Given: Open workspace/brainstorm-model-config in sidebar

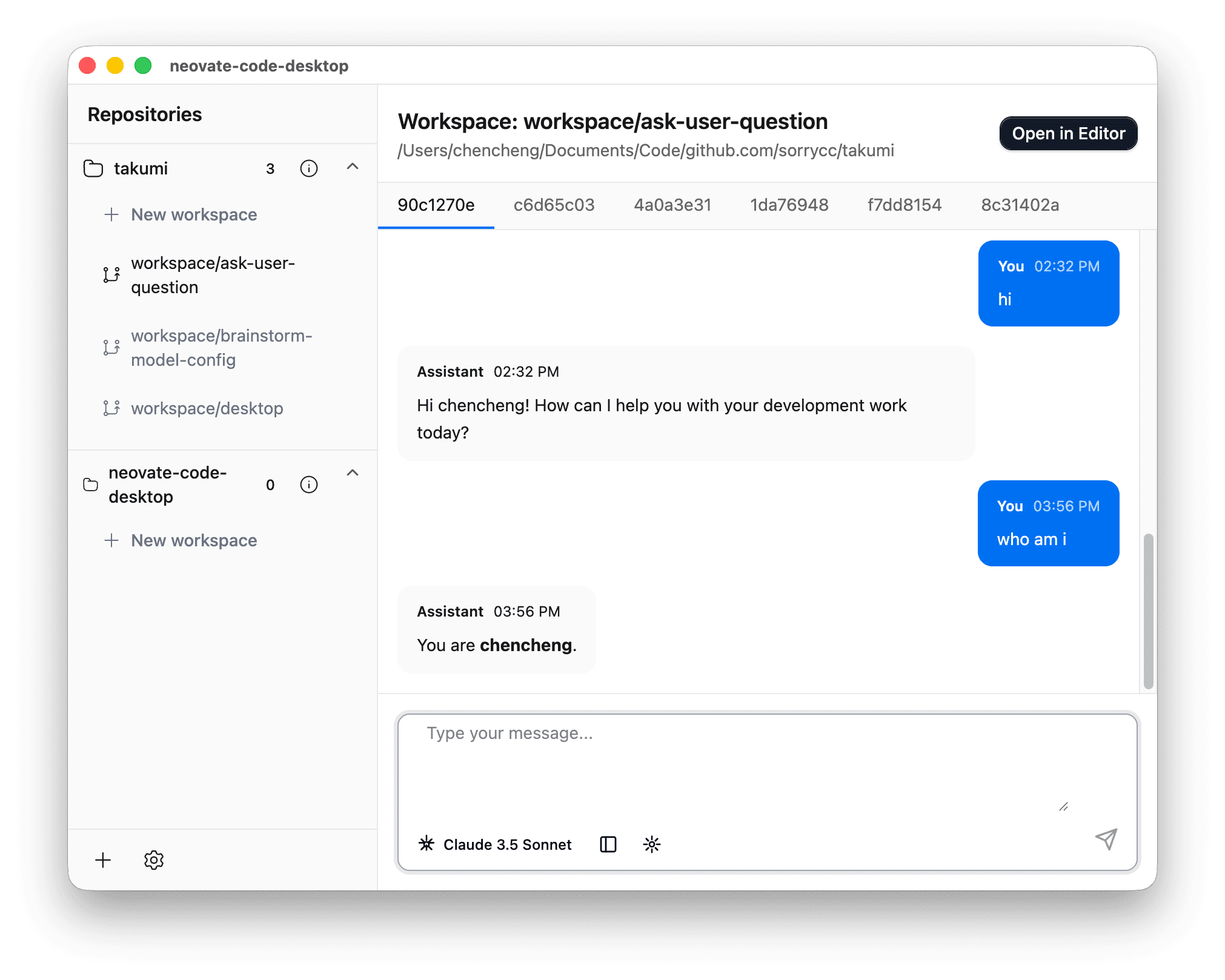Looking at the screenshot, I should (221, 348).
